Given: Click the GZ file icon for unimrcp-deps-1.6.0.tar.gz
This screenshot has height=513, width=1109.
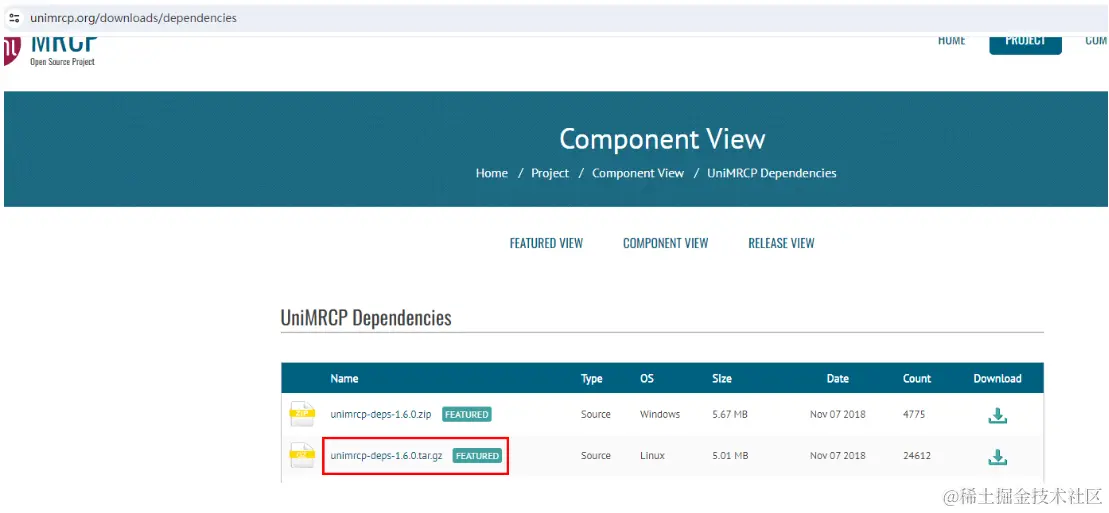Looking at the screenshot, I should pos(302,455).
